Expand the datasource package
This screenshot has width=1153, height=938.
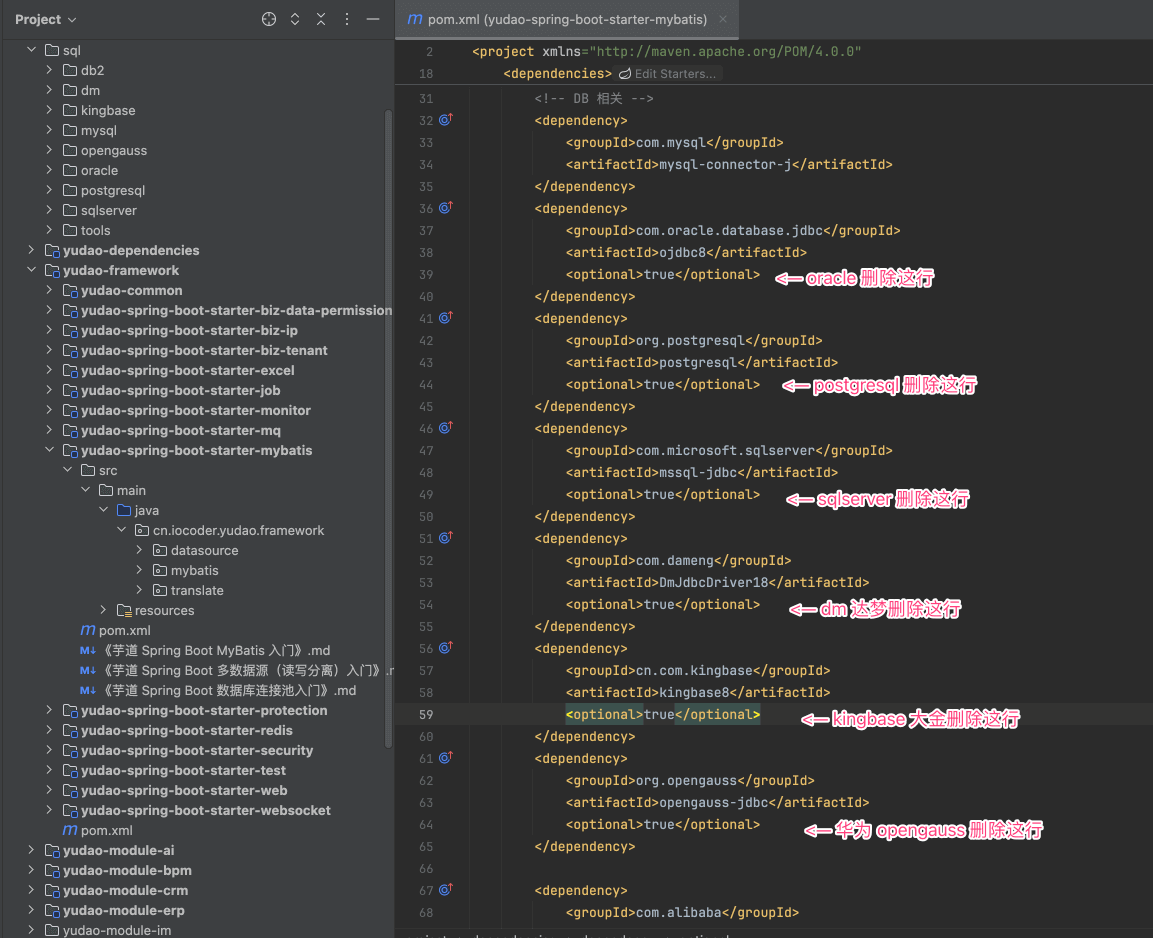(140, 550)
